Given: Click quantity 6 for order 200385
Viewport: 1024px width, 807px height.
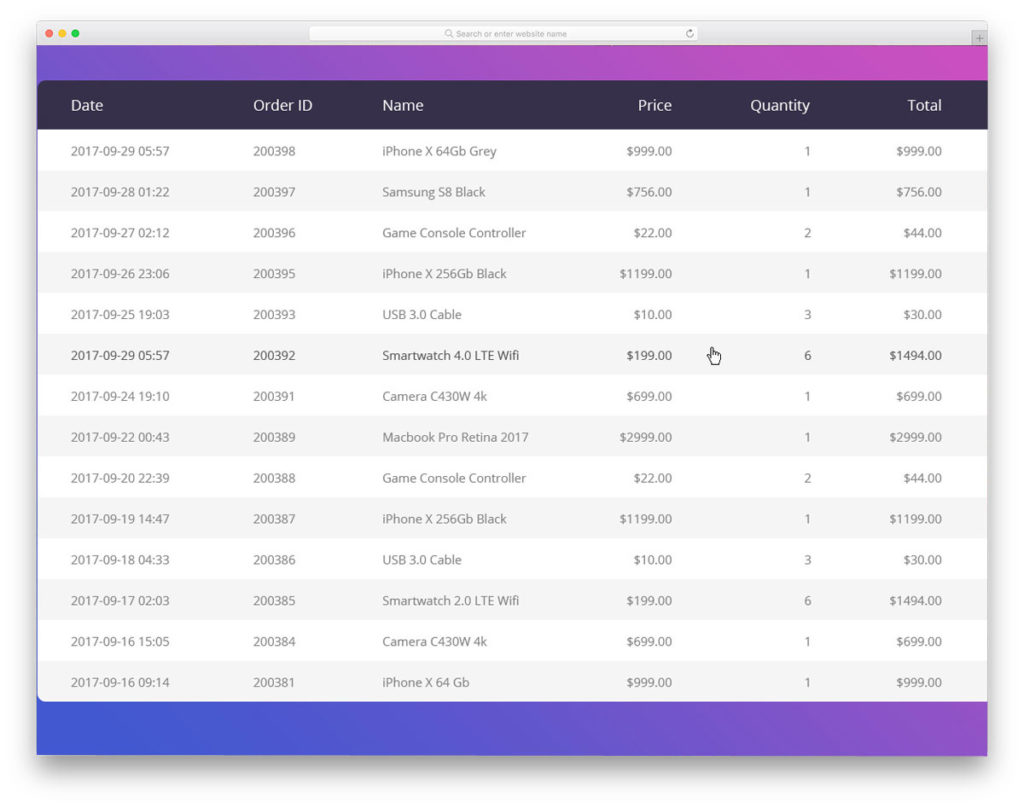Looking at the screenshot, I should (x=807, y=601).
